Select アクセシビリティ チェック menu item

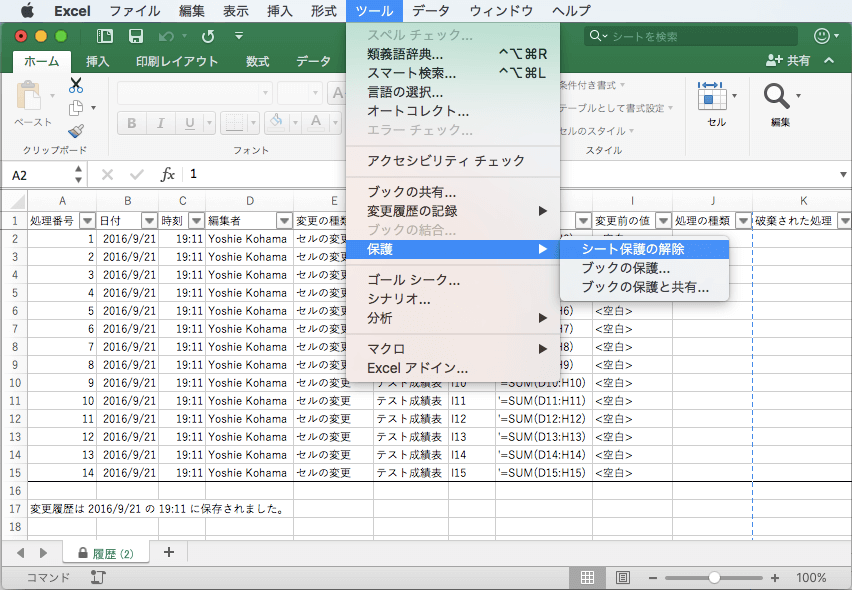453,161
